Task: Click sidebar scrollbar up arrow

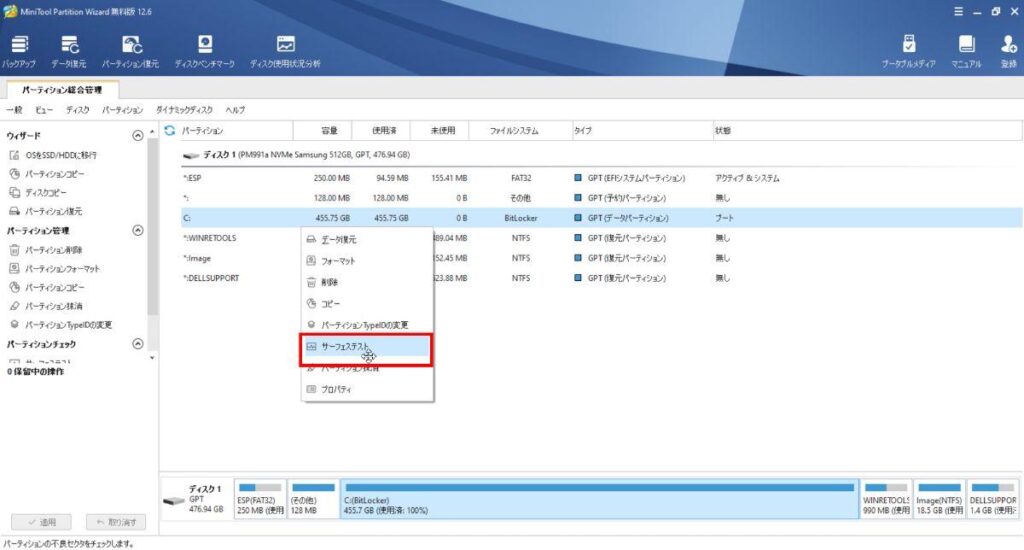Action: click(x=152, y=132)
